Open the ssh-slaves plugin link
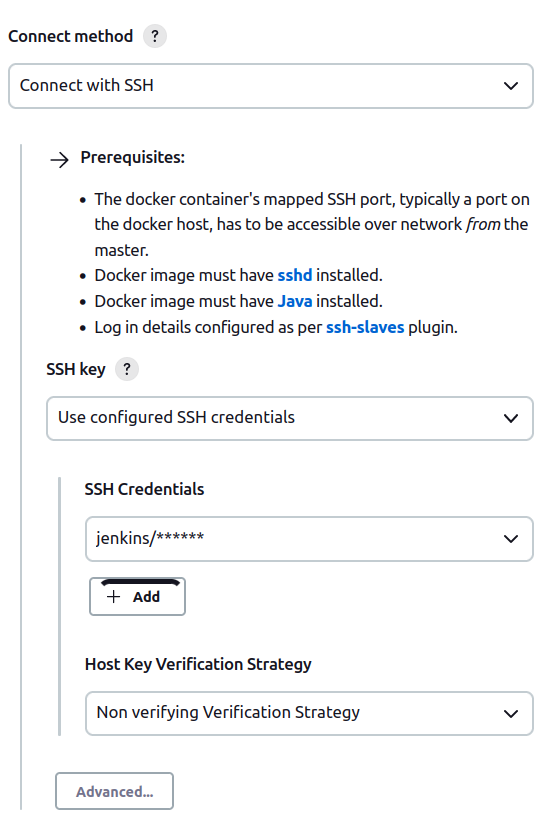Screen dimensions: 547x831 click(x=365, y=327)
